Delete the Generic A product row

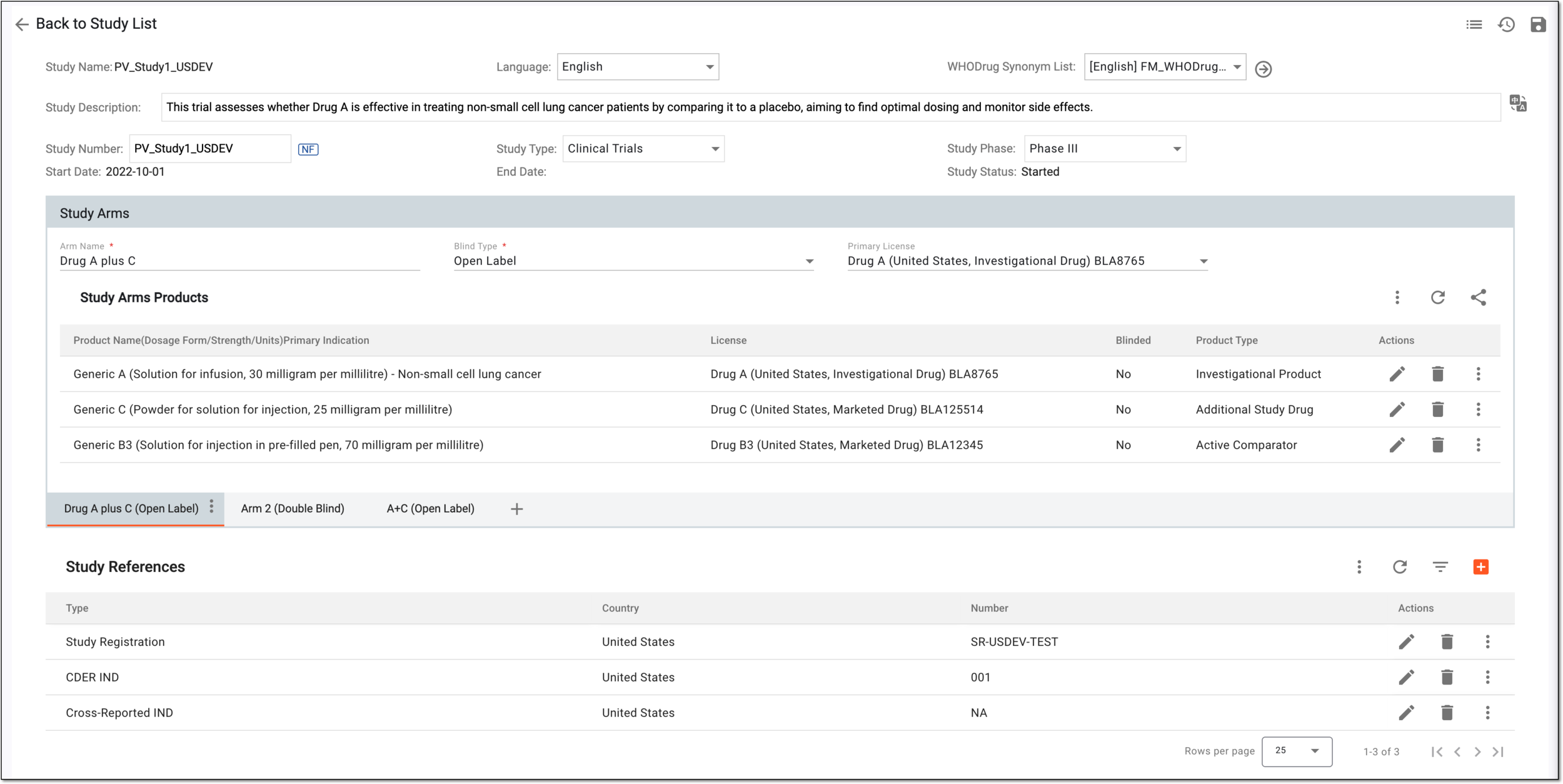(1437, 374)
